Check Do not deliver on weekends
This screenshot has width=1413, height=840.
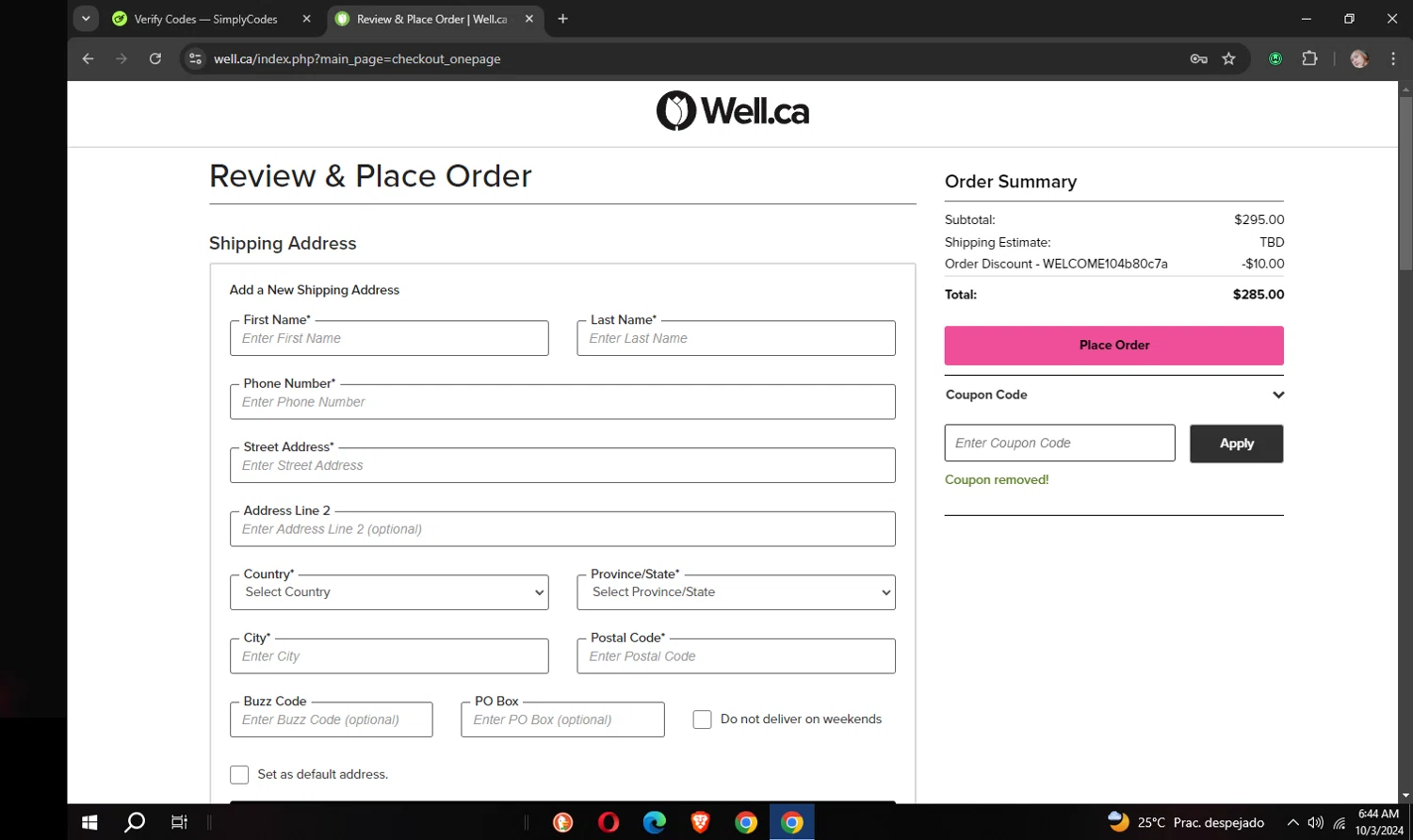point(702,719)
